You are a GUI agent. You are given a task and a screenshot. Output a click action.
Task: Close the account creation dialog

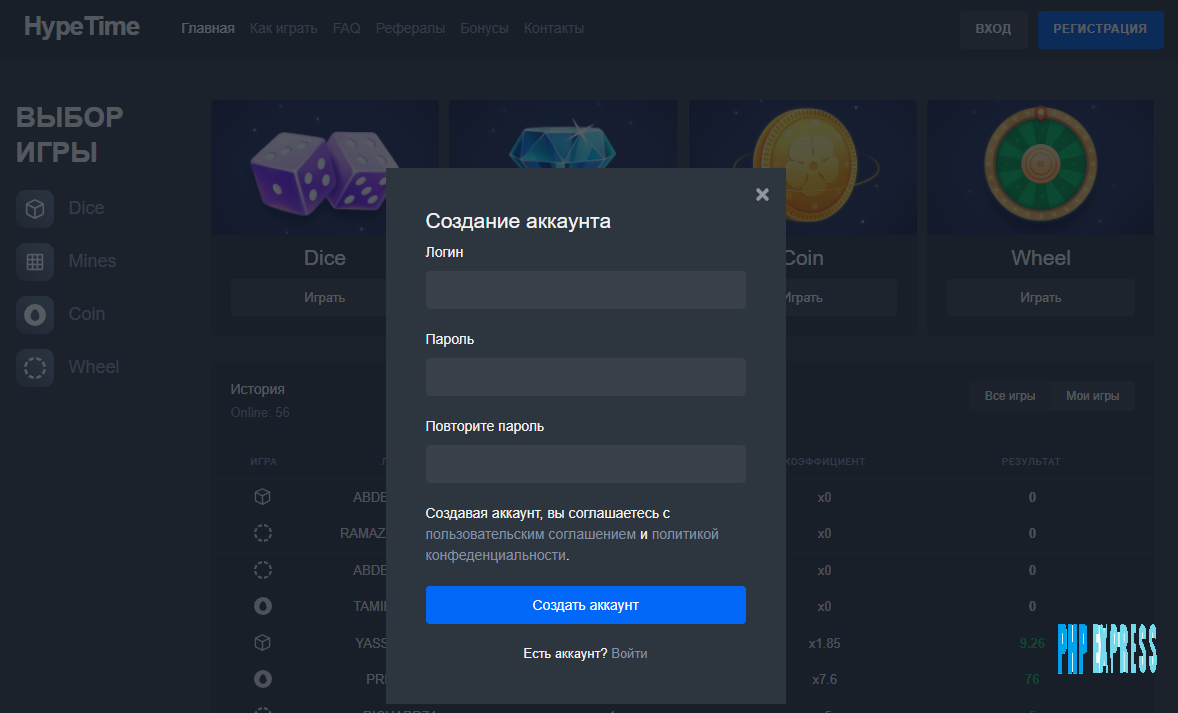(x=762, y=195)
